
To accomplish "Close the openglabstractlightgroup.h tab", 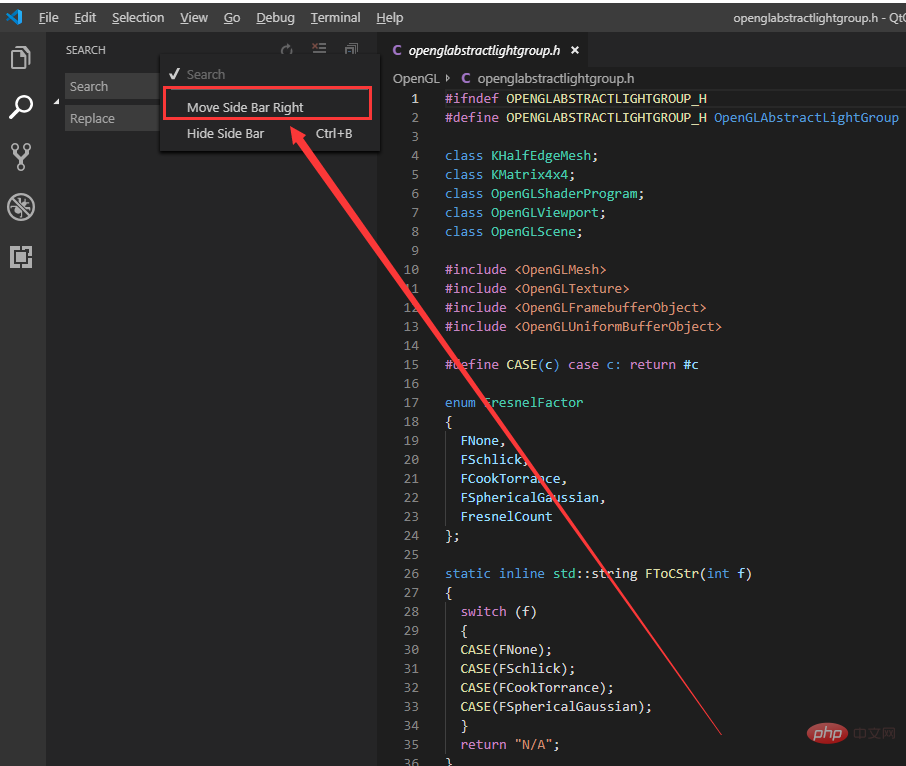I will [575, 50].
